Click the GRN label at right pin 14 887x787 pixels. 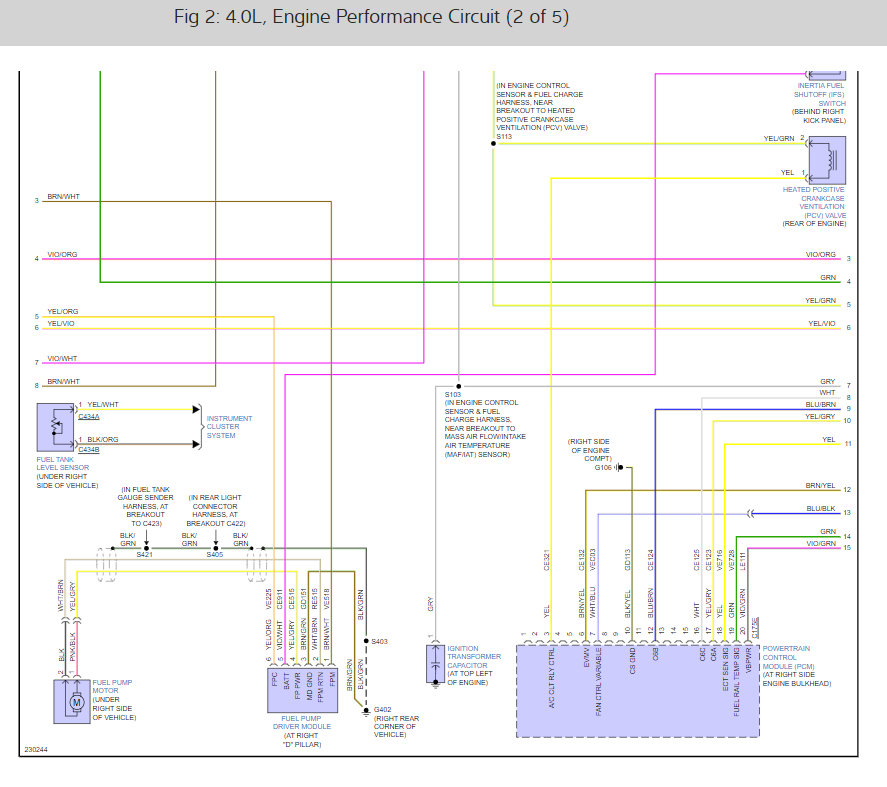(828, 531)
